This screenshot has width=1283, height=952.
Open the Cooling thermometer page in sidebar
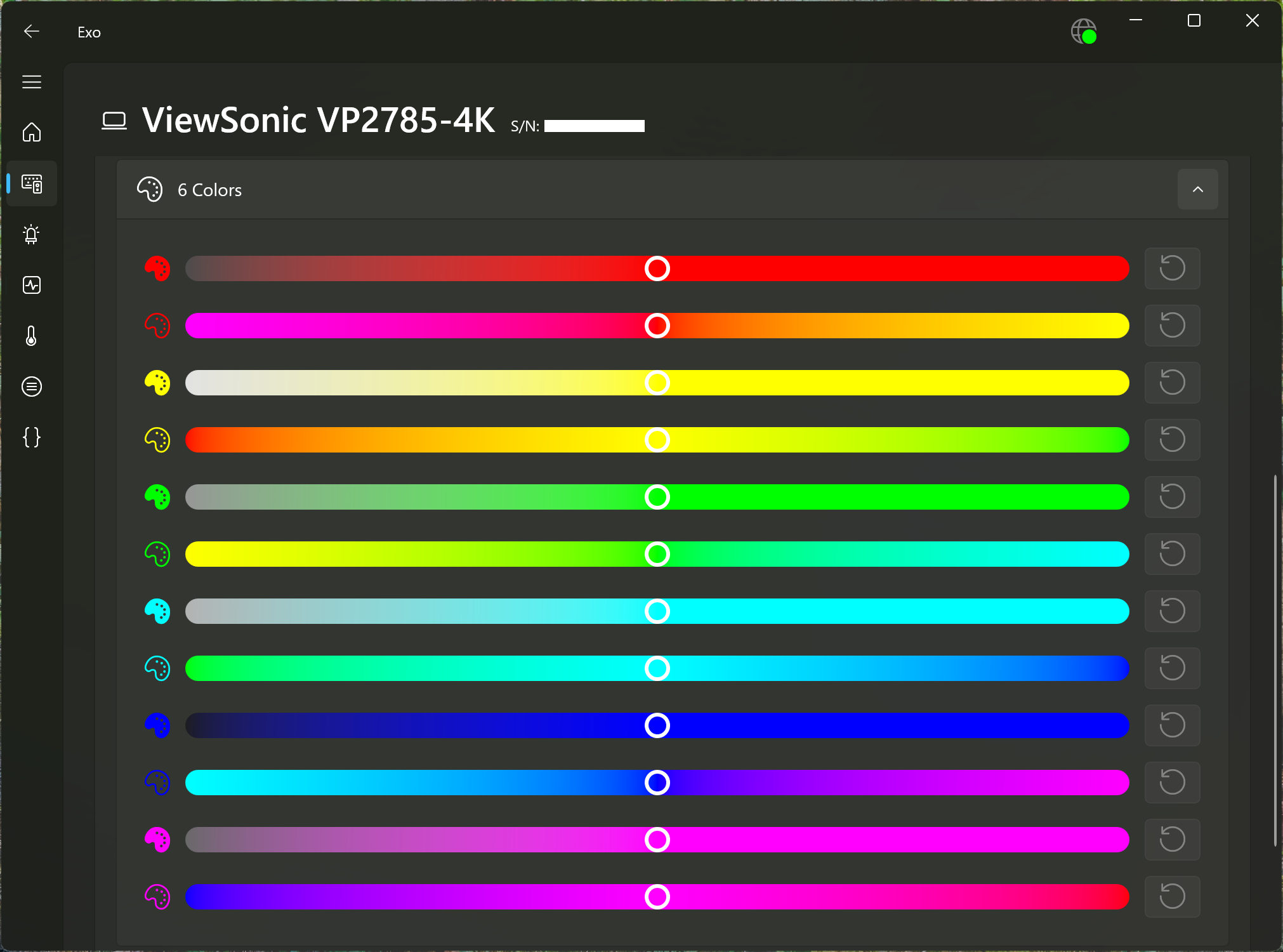(x=31, y=336)
